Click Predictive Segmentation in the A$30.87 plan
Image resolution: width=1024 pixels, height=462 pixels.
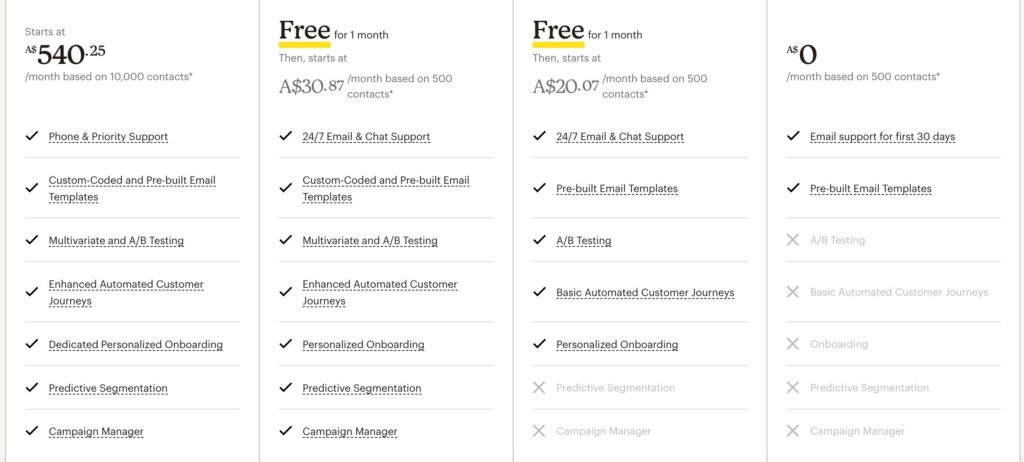[362, 388]
